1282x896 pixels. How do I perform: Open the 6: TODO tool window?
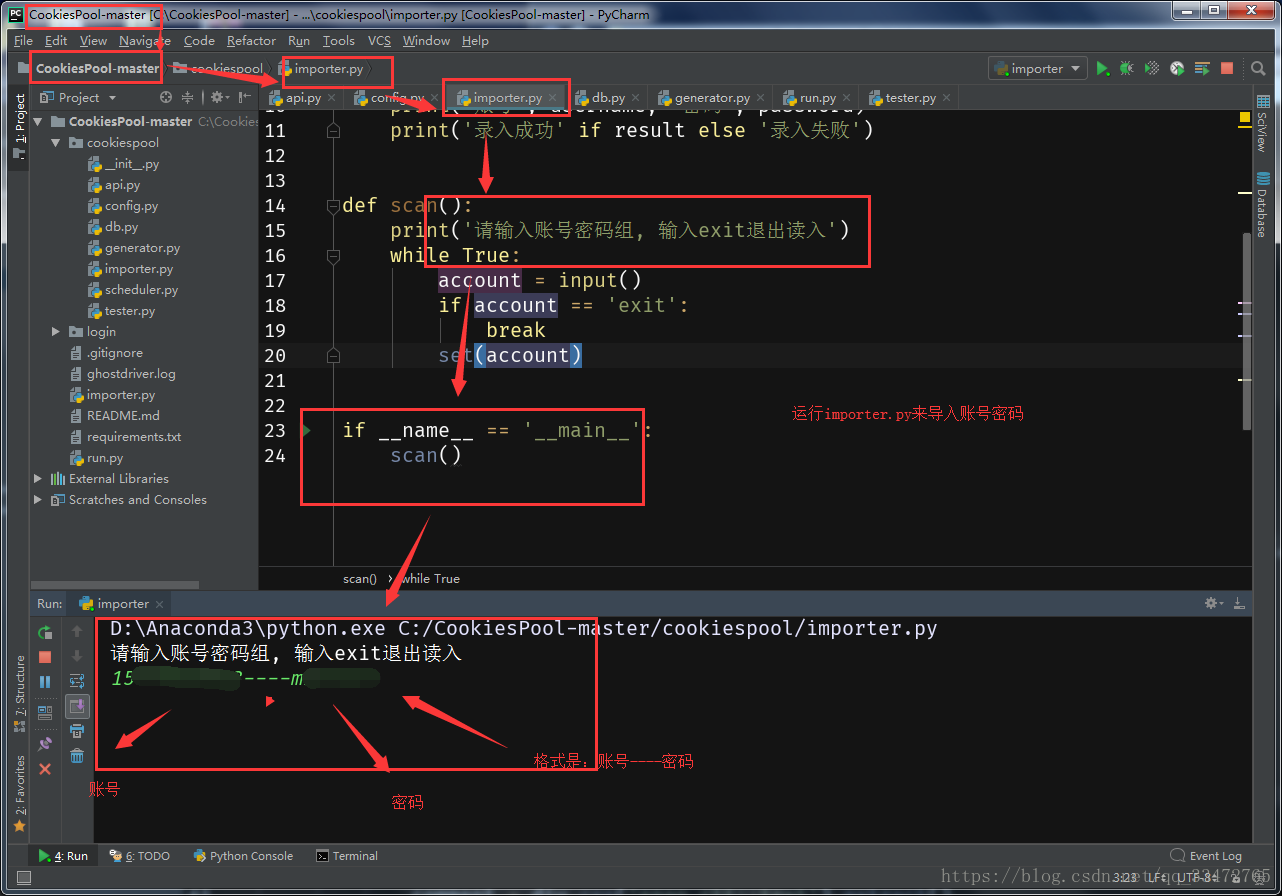[140, 856]
